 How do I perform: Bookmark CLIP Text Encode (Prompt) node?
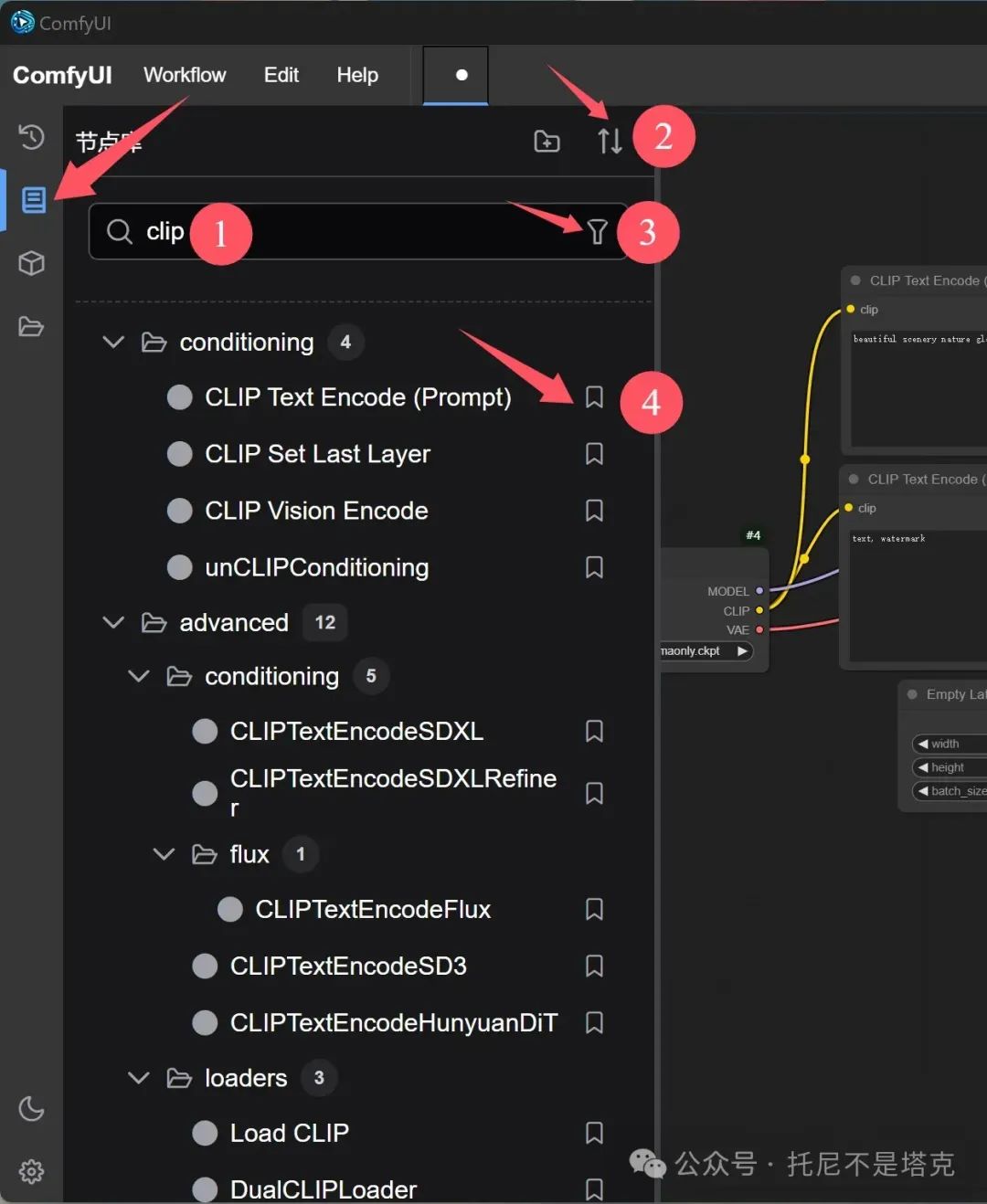[594, 396]
